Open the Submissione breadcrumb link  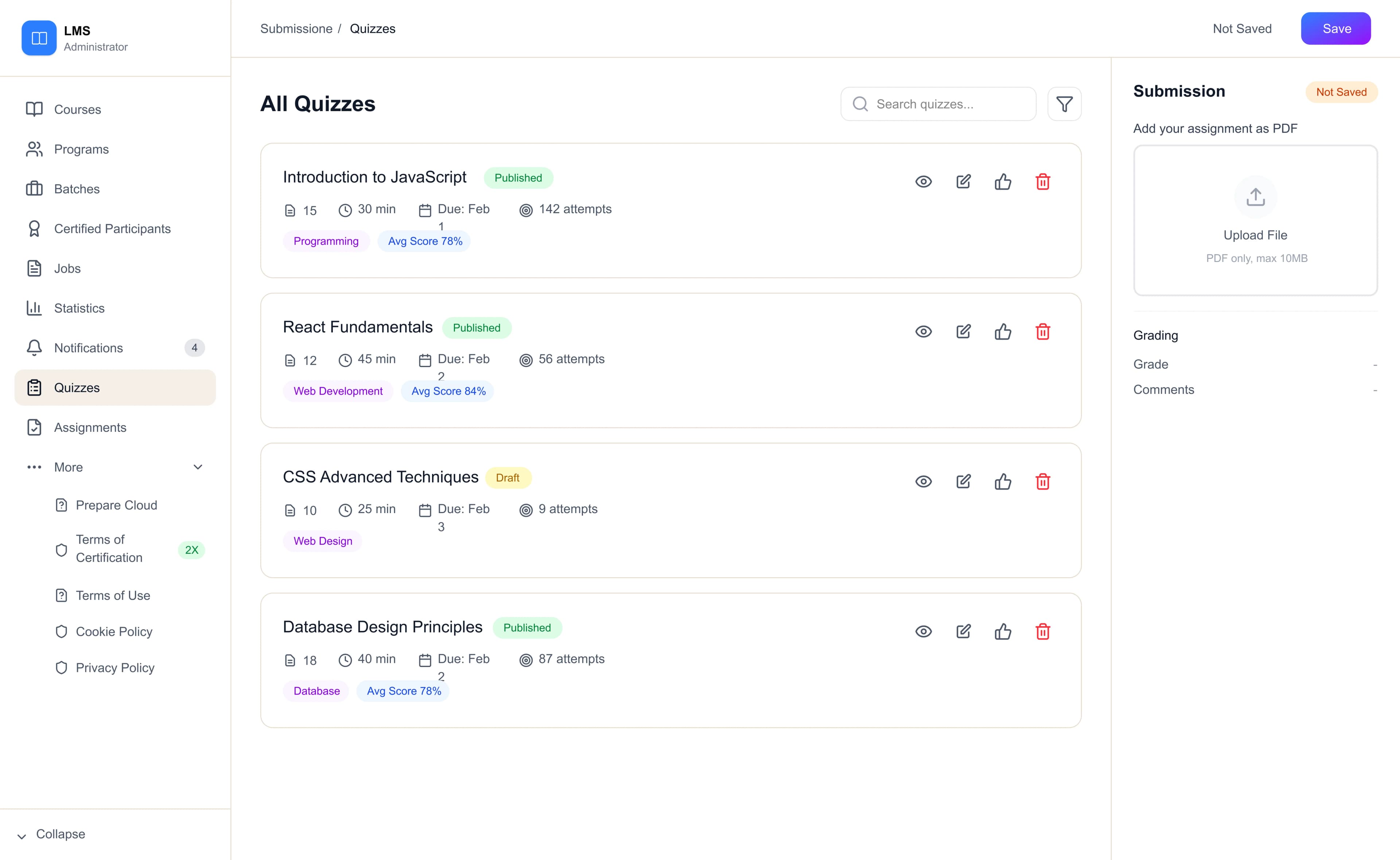point(296,28)
